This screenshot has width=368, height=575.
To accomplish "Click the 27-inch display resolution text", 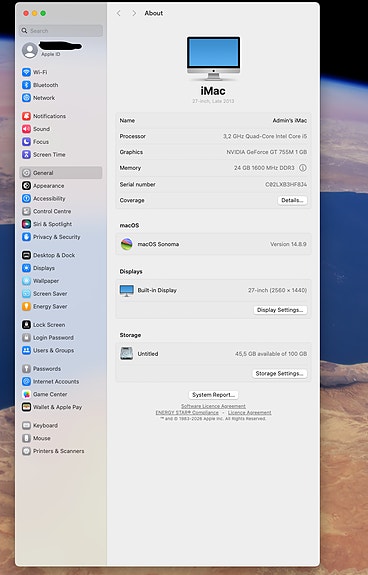I will coord(277,290).
